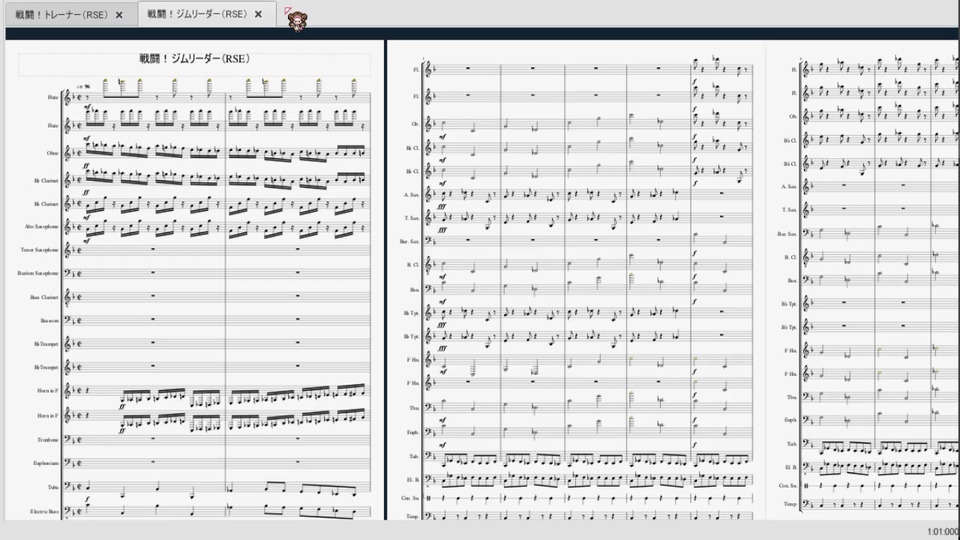The image size is (960, 540).
Task: Select the Bass Clarinet staff label
Action: (x=44, y=298)
